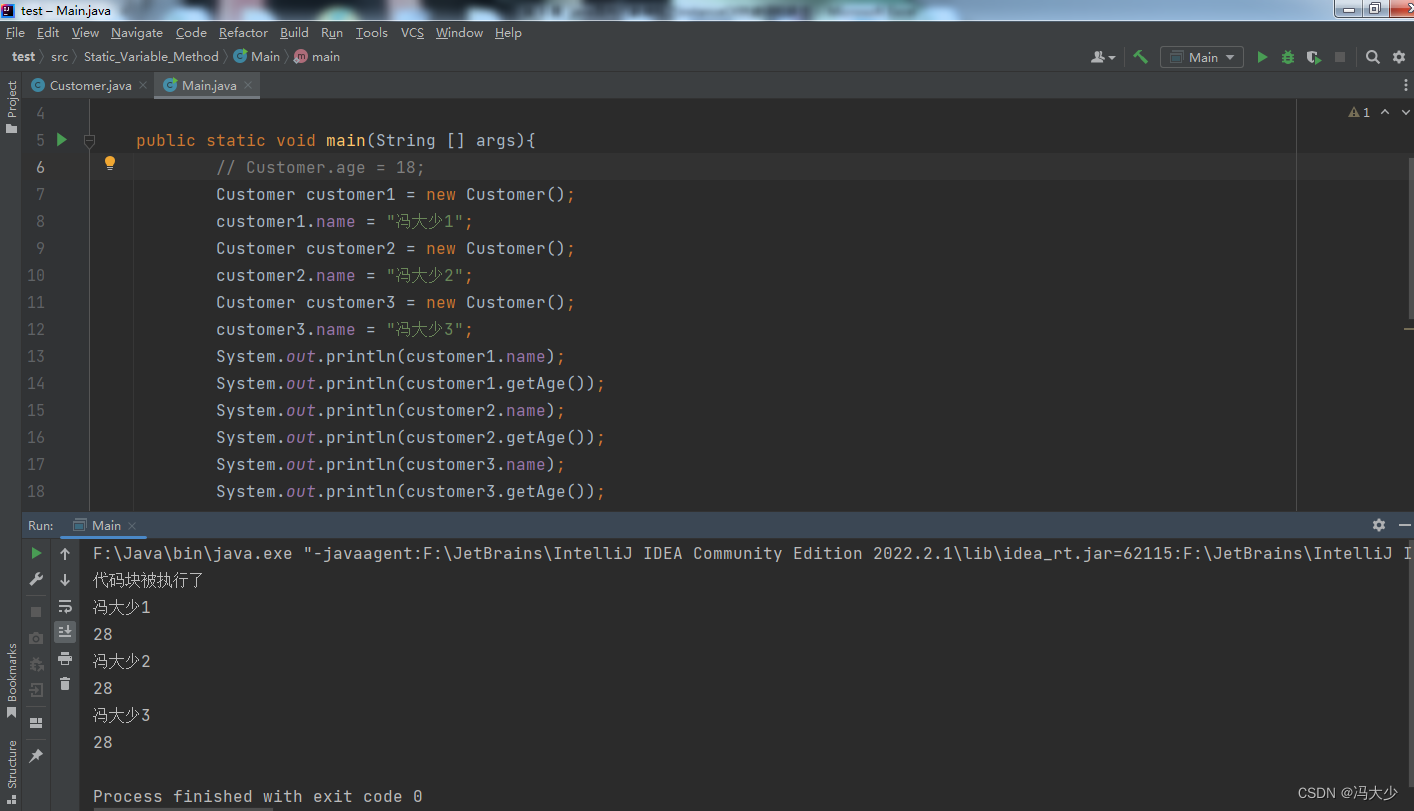The image size is (1414, 811).
Task: Click the yellow light bulb intention icon
Action: 110,163
